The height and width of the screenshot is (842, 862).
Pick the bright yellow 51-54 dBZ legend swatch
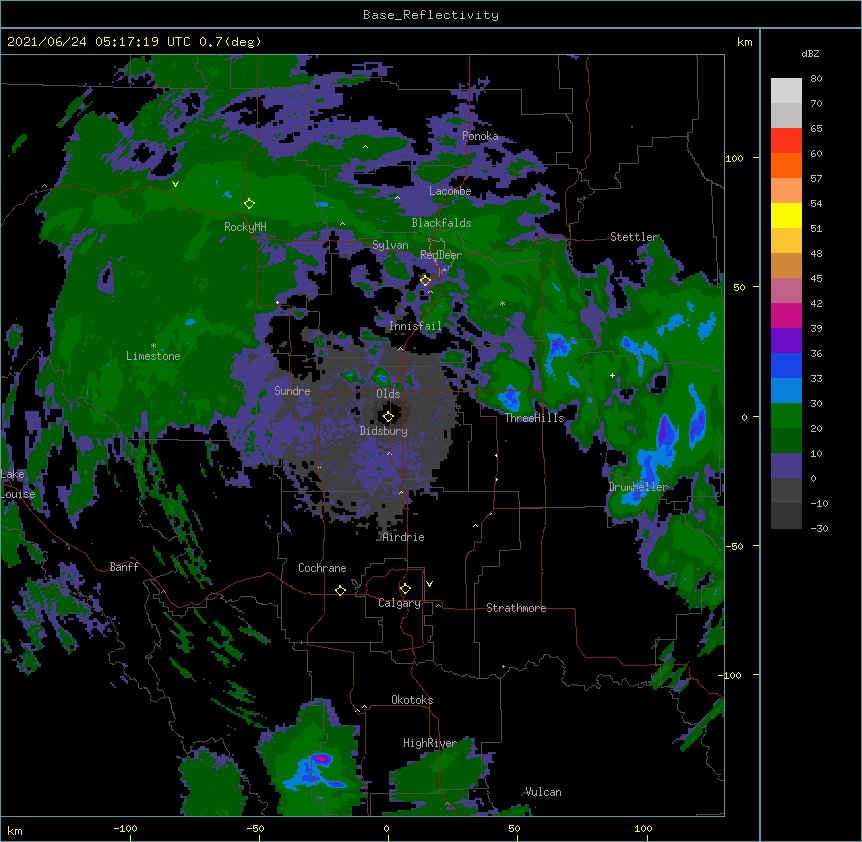click(x=786, y=215)
